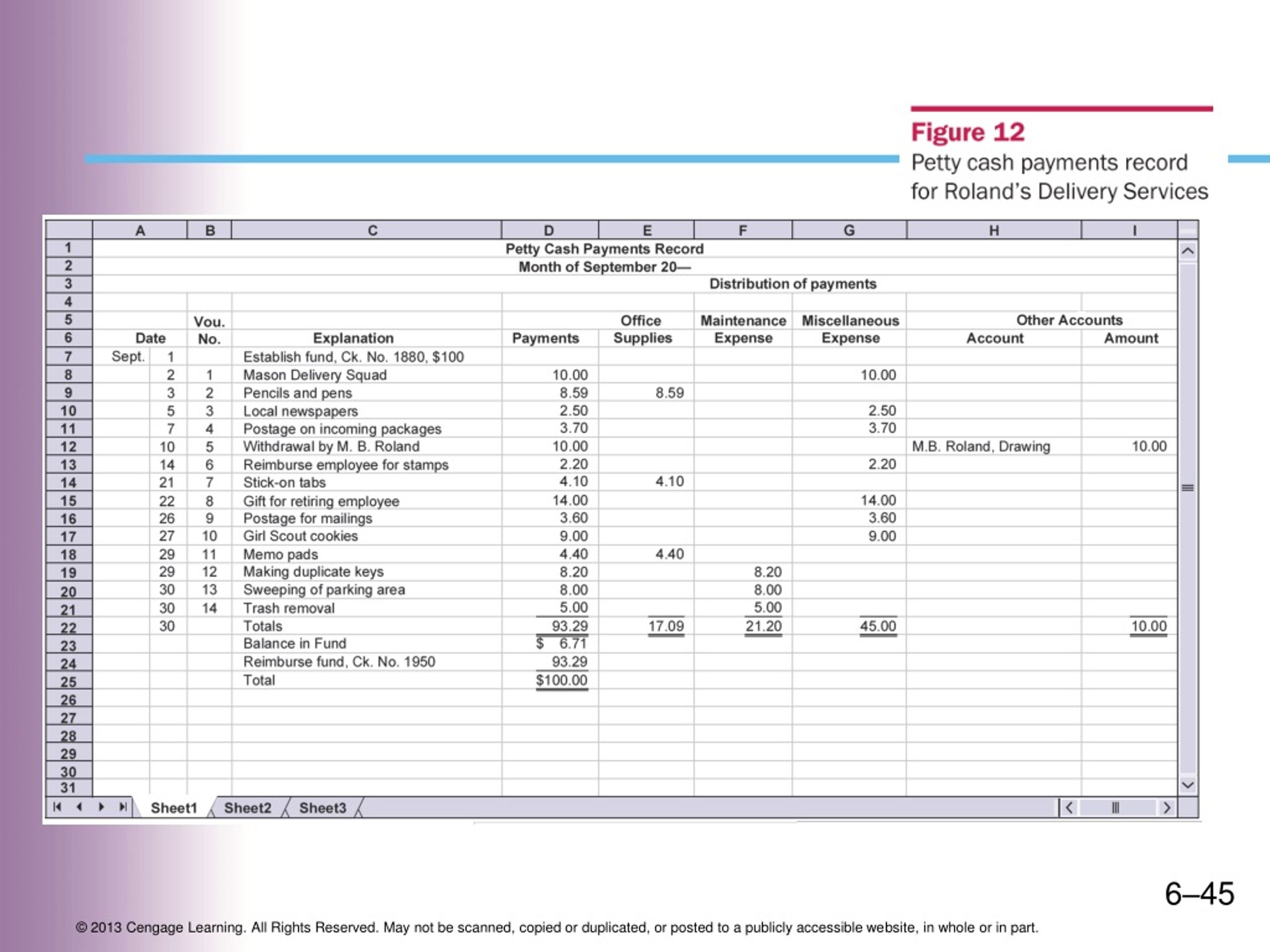Click 'Office Supplies' heading cell
This screenshot has width=1270, height=952.
(x=642, y=329)
